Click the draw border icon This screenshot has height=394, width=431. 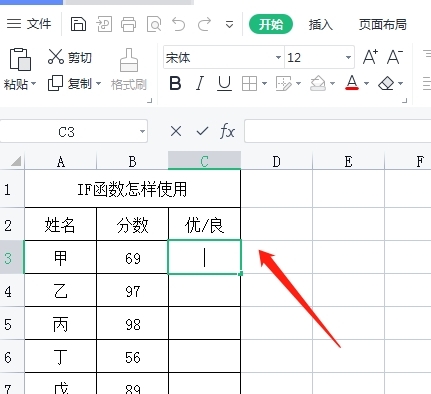[x=283, y=83]
